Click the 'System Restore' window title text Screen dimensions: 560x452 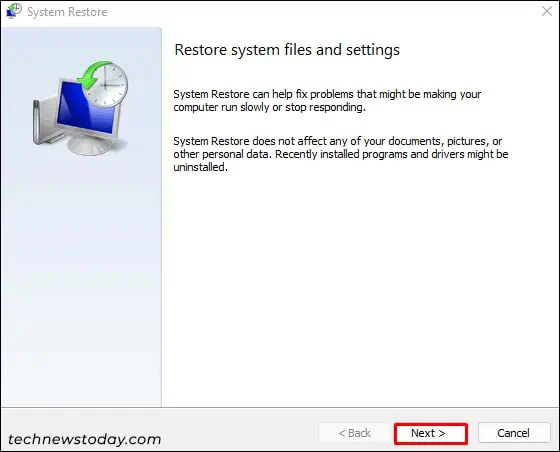pos(67,12)
